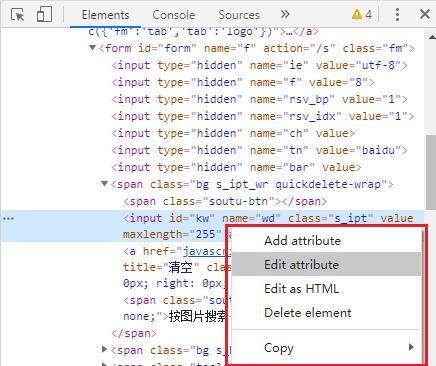
Task: Select the input name="ch" line
Action: [233, 133]
